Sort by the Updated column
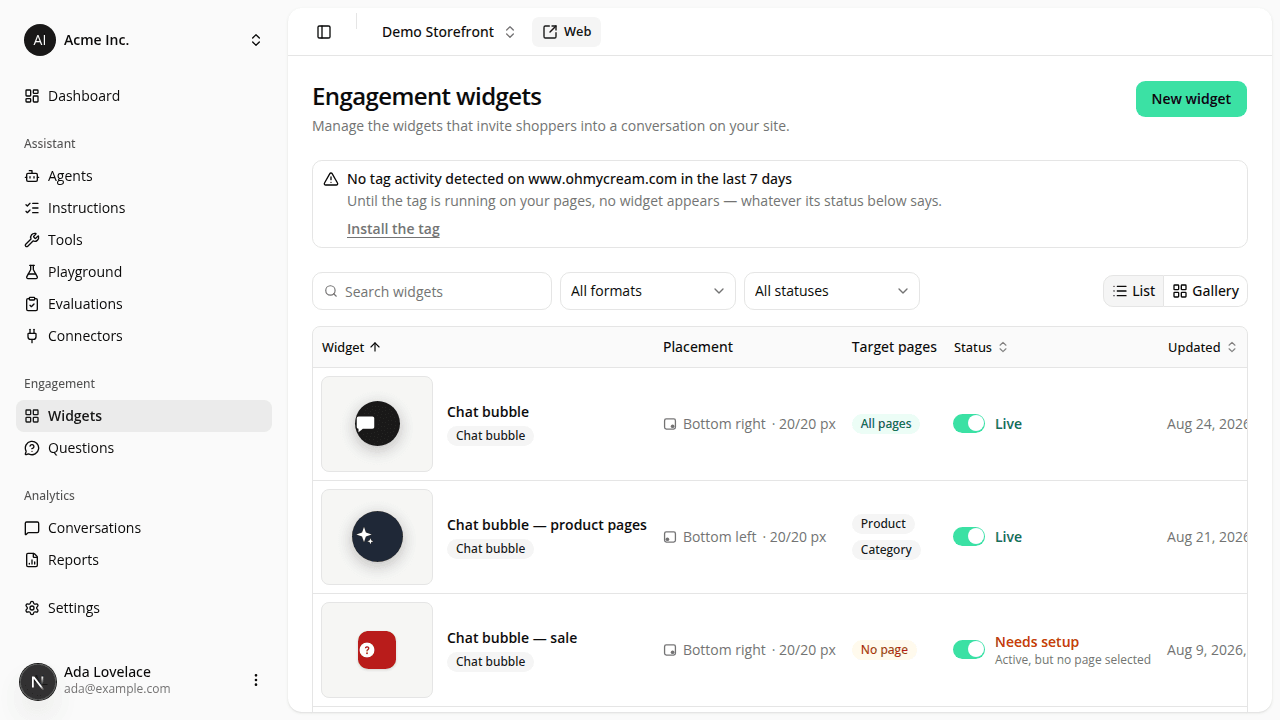 point(1202,347)
